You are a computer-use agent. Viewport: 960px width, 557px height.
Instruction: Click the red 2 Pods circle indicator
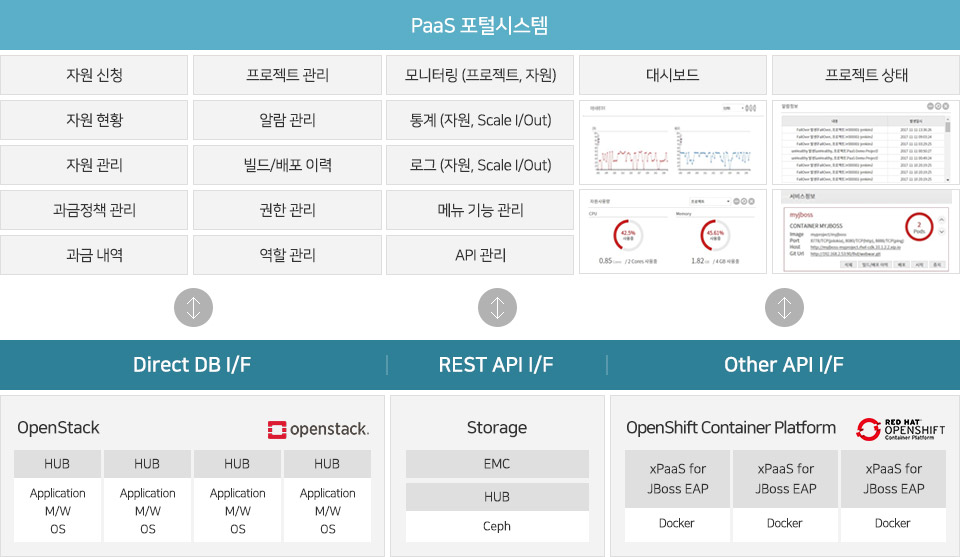(919, 226)
